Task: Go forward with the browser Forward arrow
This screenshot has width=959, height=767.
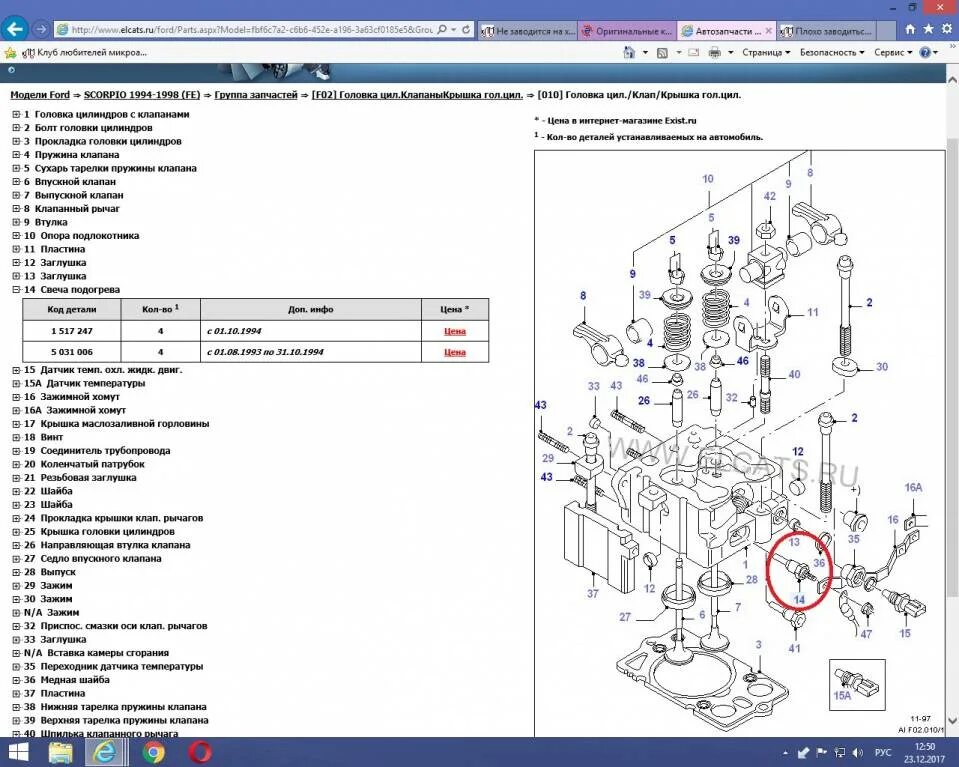Action: point(40,29)
